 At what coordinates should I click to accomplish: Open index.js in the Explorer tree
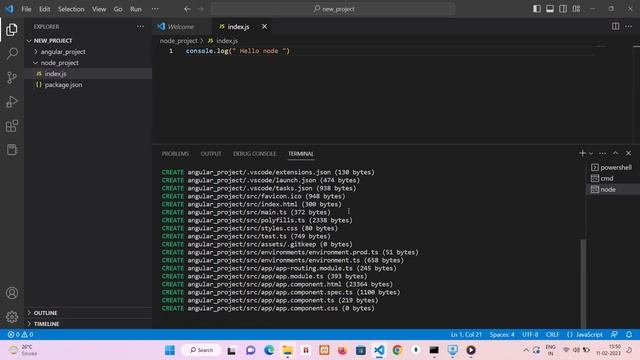coord(88,74)
